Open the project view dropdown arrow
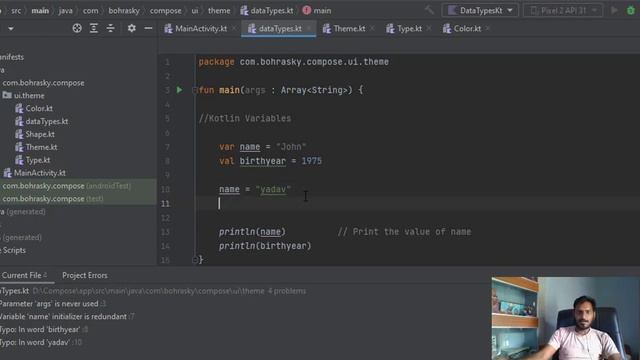The height and width of the screenshot is (360, 640). pyautogui.click(x=11, y=29)
